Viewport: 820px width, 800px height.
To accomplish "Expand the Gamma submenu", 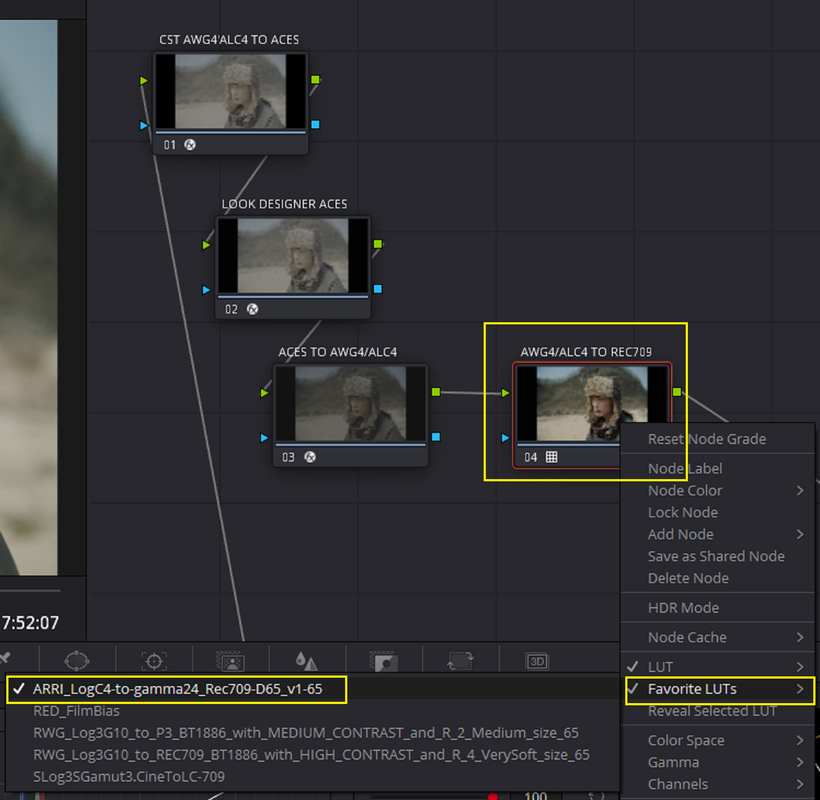I will tap(718, 762).
